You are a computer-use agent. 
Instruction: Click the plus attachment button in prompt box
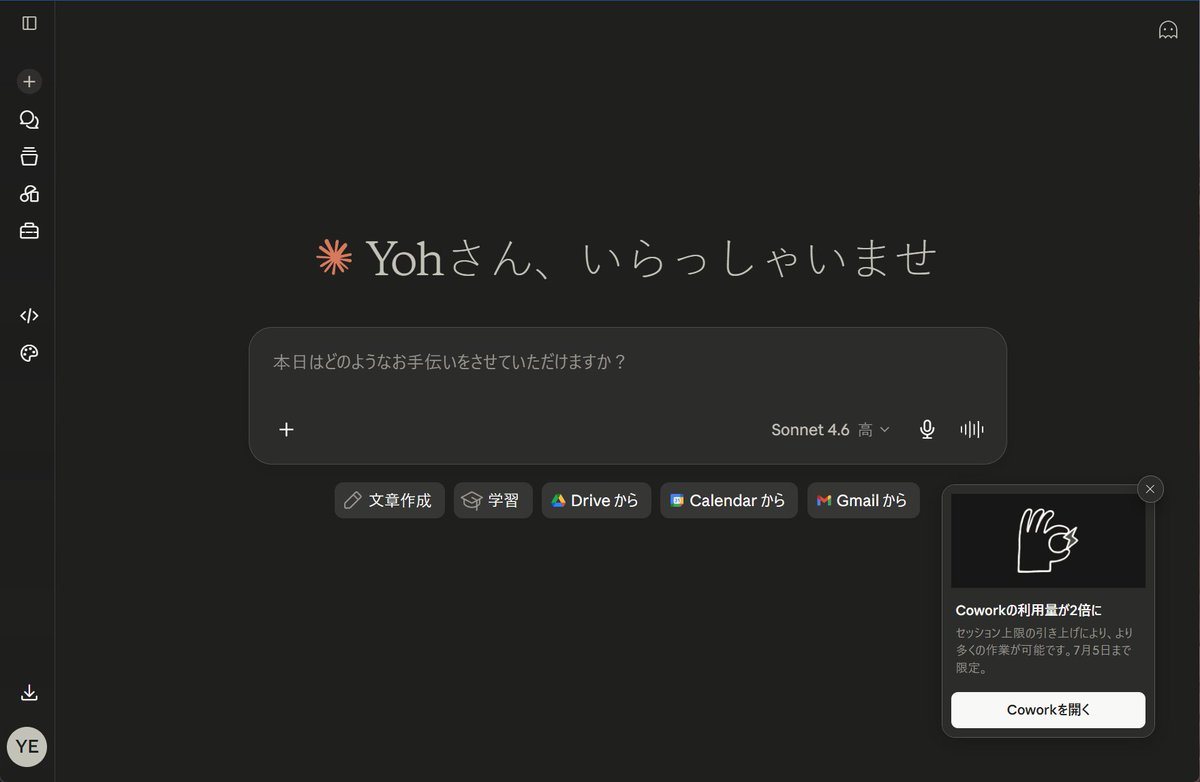(286, 430)
